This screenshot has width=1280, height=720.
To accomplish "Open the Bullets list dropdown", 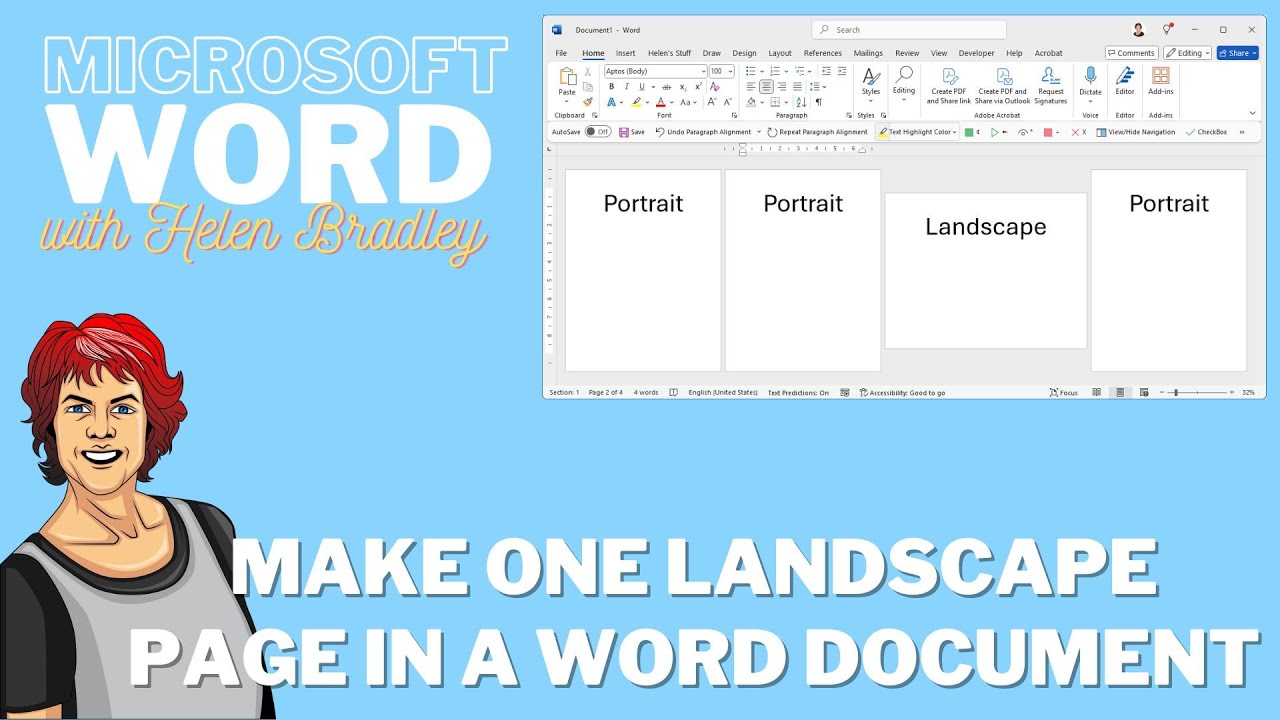I will coord(762,71).
